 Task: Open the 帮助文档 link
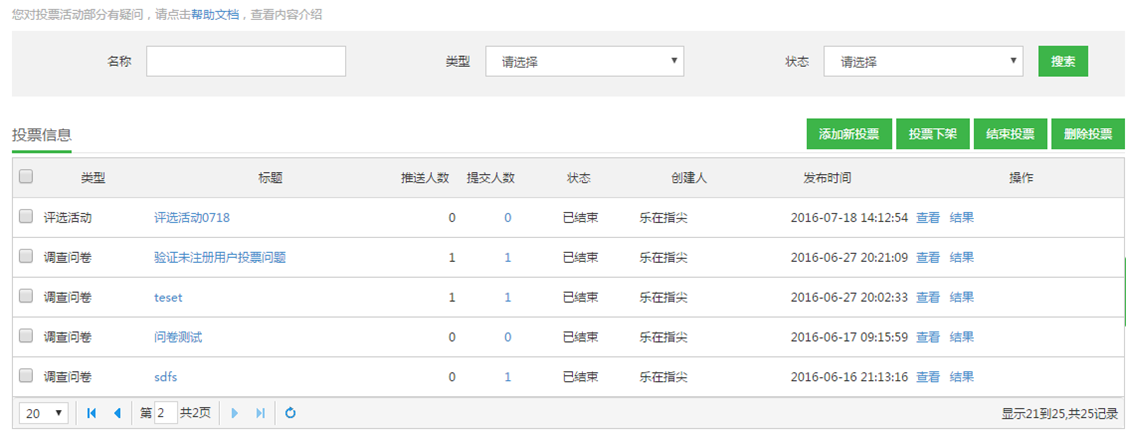[x=215, y=15]
